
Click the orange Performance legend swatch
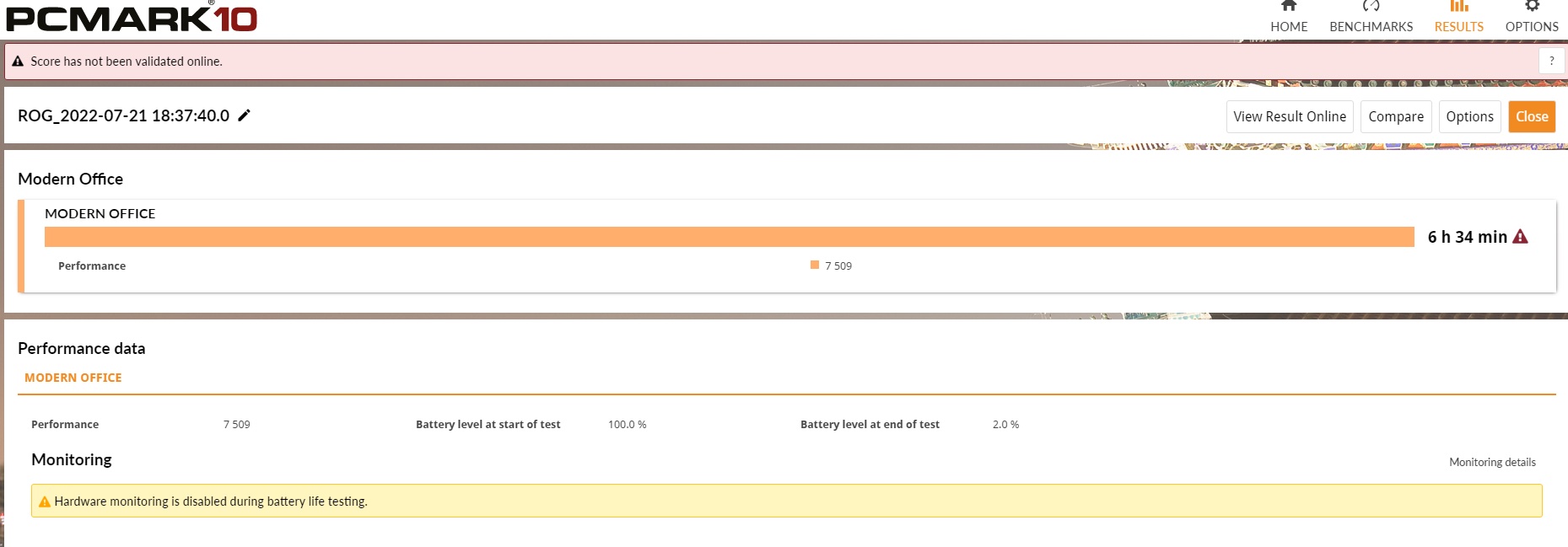point(815,265)
